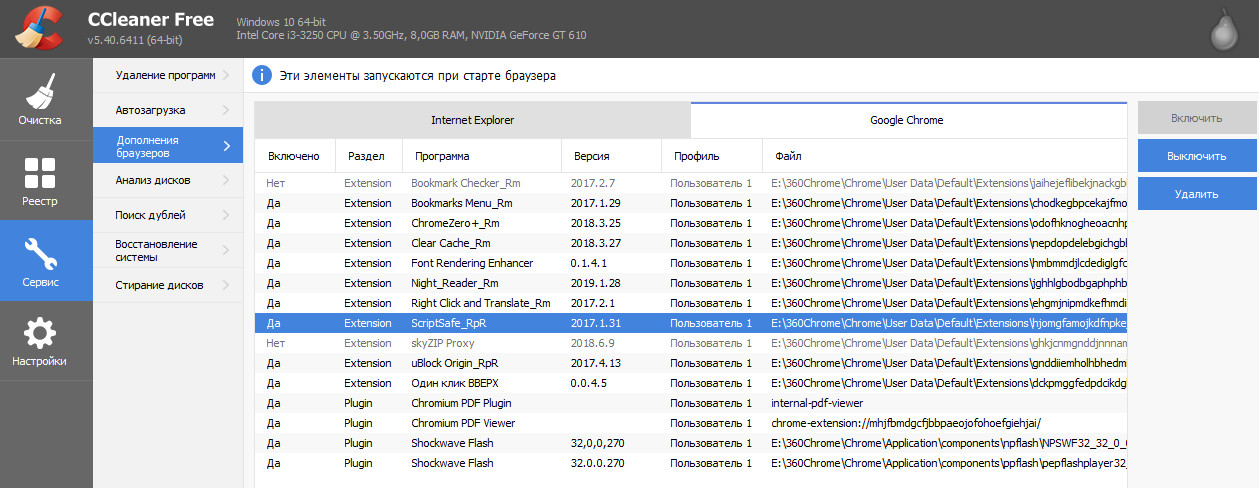Click version 2018.6.9 cell
The height and width of the screenshot is (488, 1259).
pos(593,343)
